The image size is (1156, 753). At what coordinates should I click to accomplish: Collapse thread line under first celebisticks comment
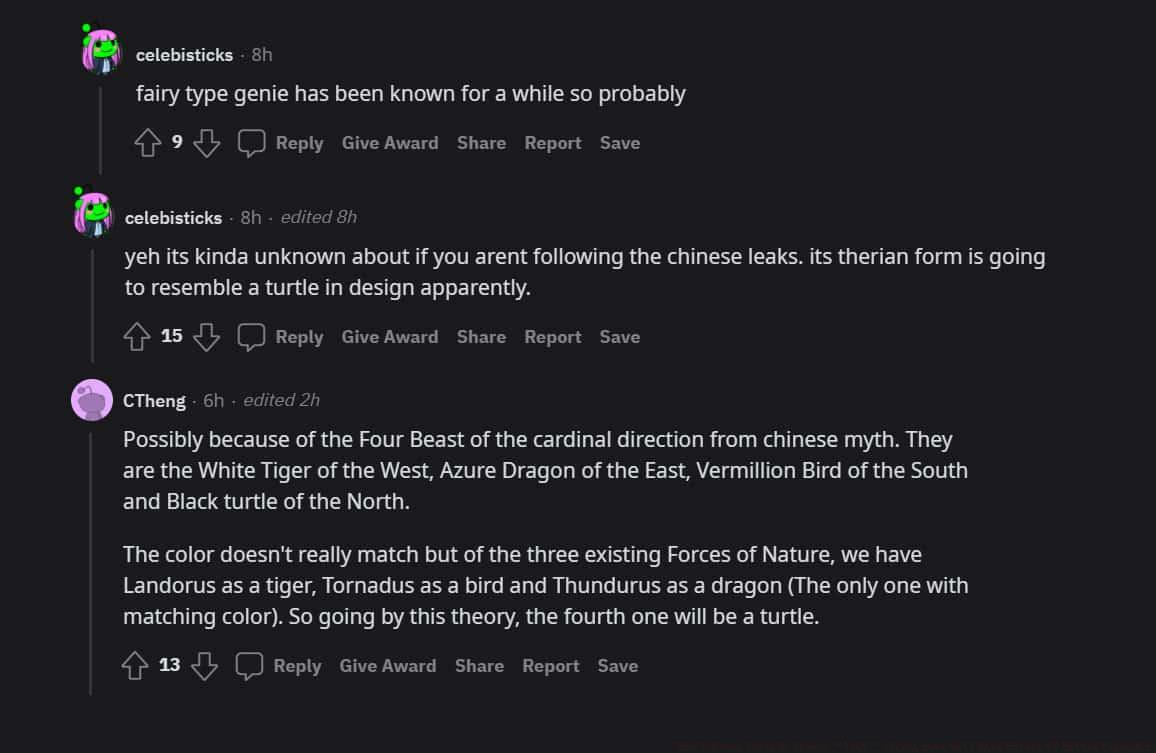(x=100, y=130)
